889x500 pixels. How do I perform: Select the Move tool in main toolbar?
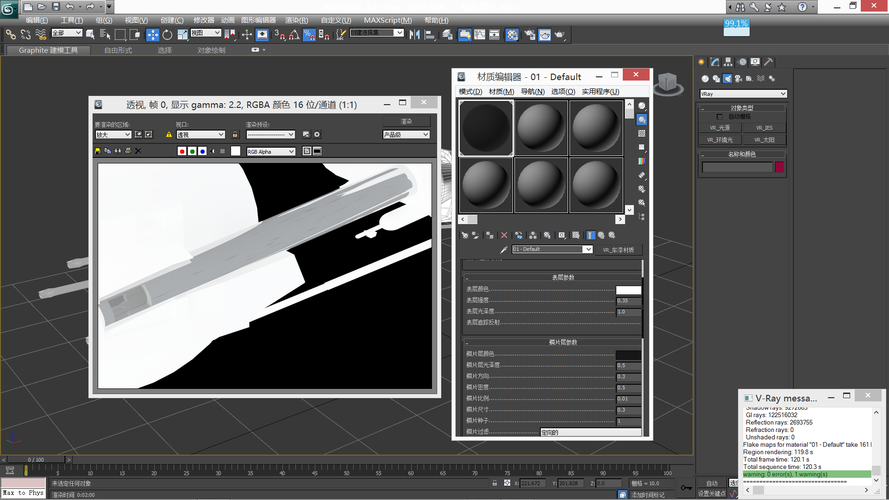click(153, 34)
